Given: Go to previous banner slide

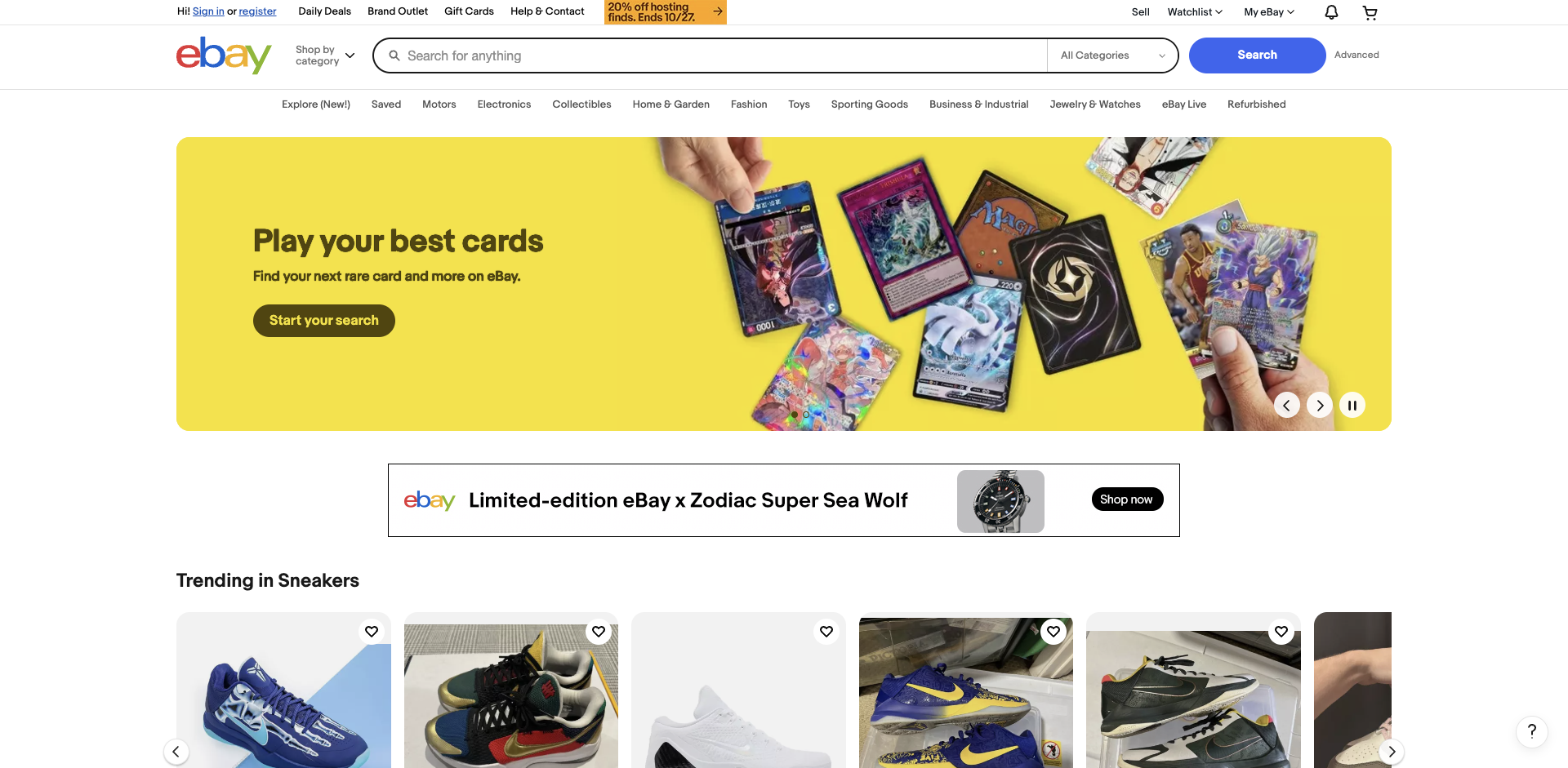Looking at the screenshot, I should (1287, 405).
